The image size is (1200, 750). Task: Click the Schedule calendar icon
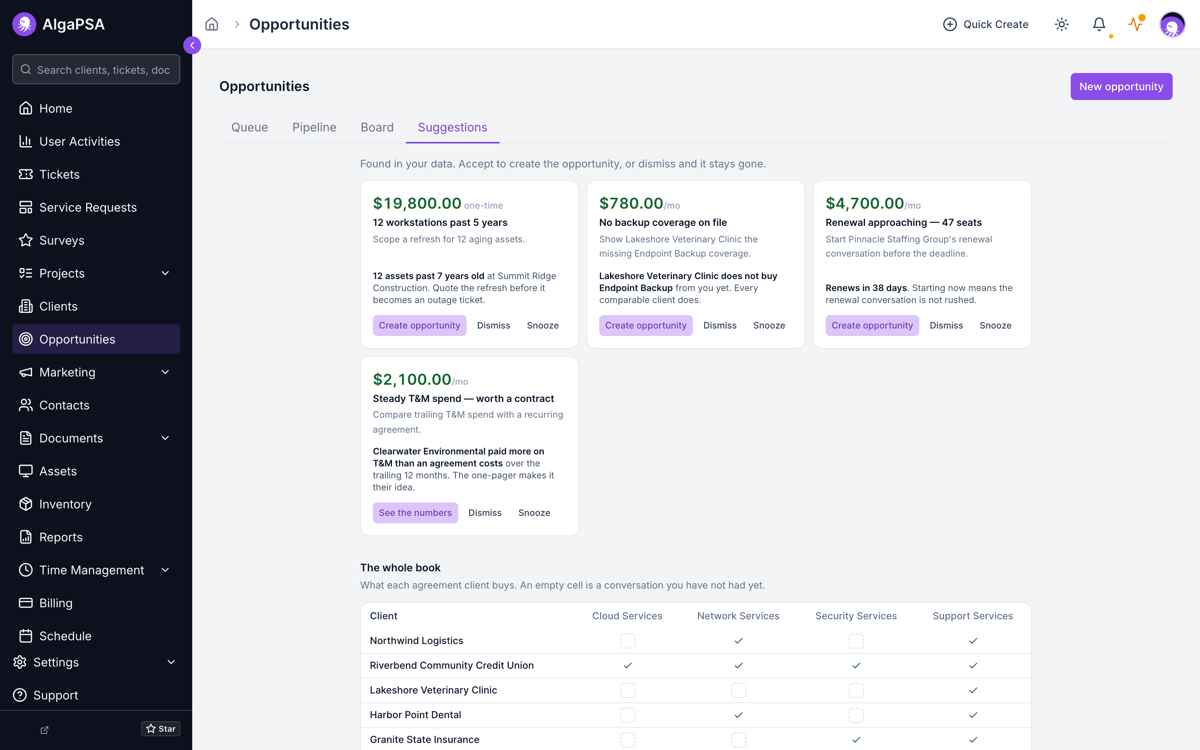26,636
